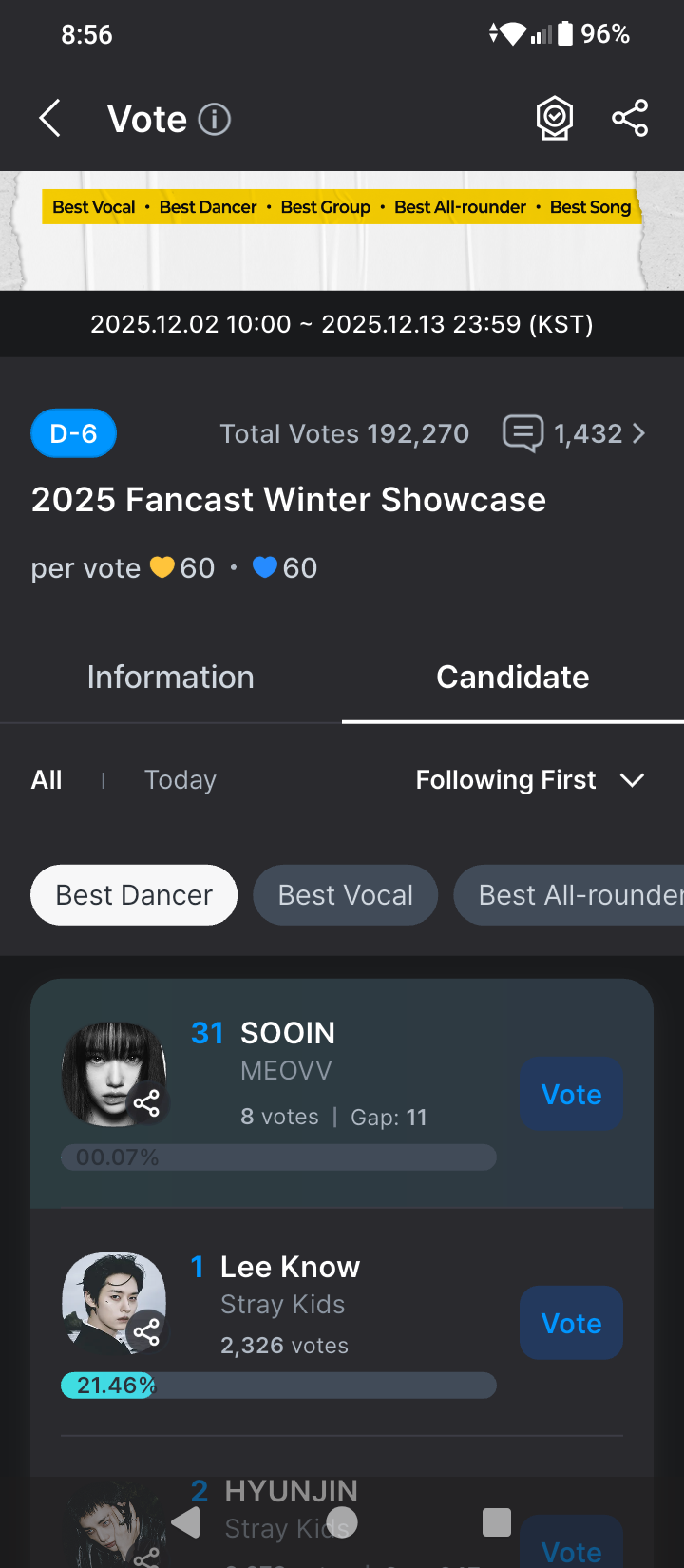Select the Best Dancer category chip
This screenshot has width=684, height=1568.
[x=134, y=895]
